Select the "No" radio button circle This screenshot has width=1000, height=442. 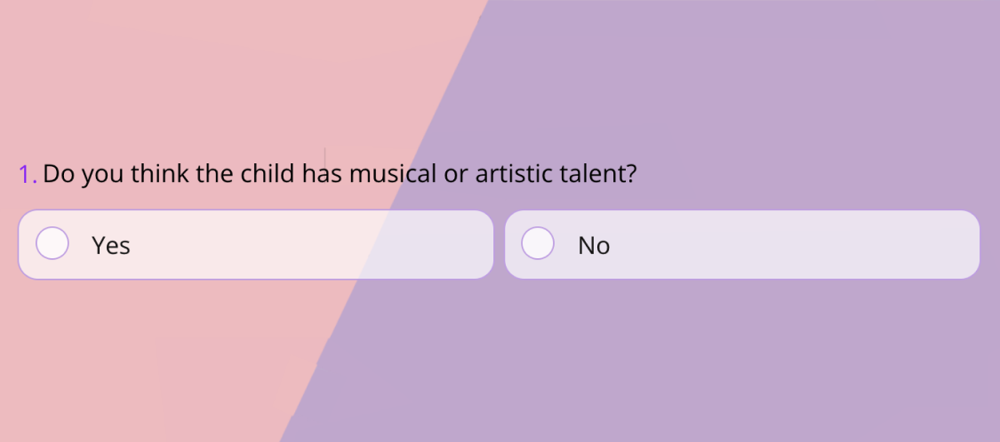tap(538, 243)
